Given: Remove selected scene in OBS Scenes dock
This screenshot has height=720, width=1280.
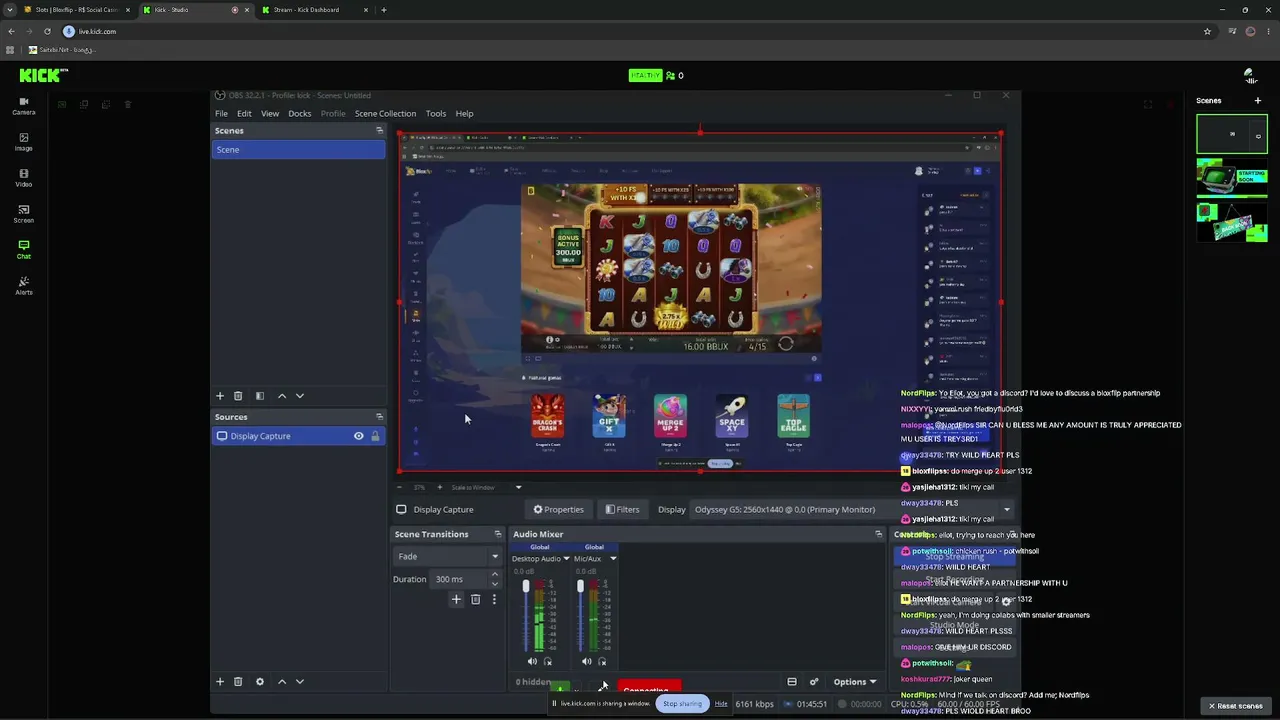Looking at the screenshot, I should pos(238,396).
